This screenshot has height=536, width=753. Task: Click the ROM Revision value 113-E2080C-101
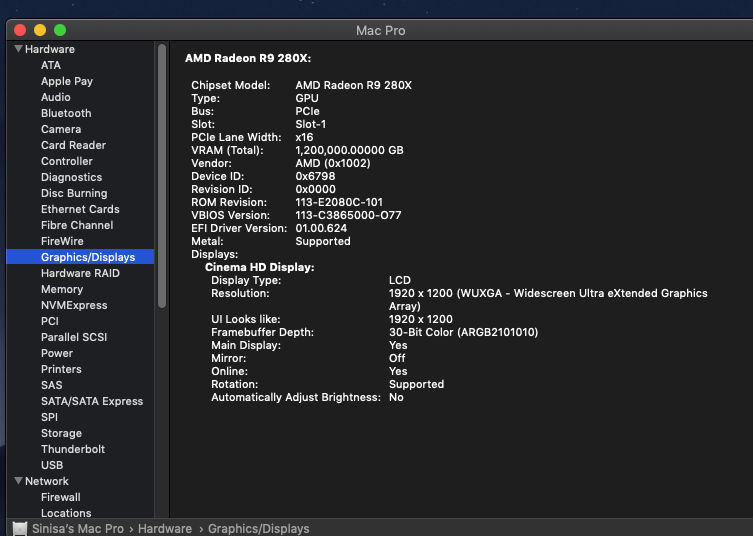[339, 202]
